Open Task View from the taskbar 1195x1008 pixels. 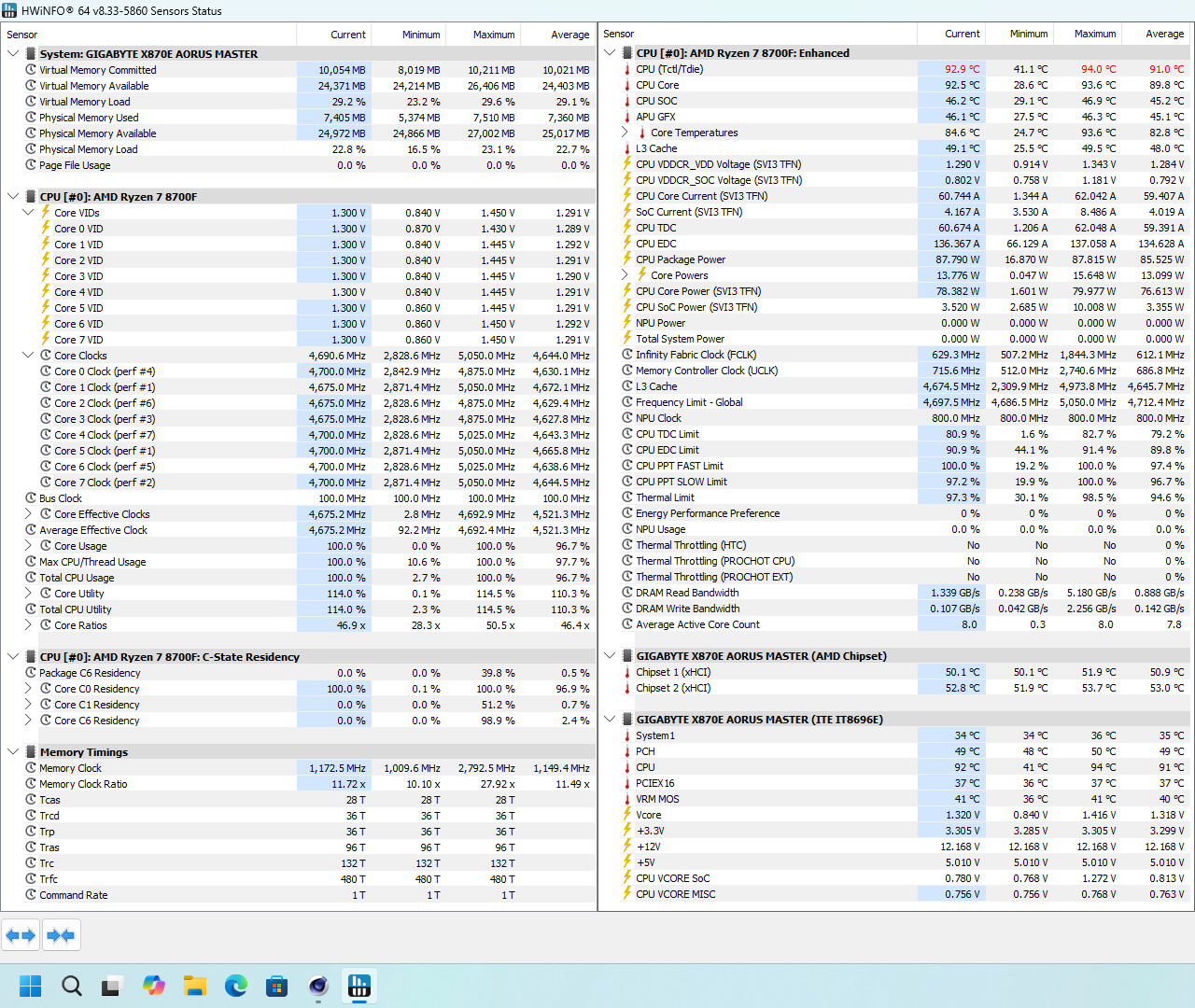click(x=113, y=986)
